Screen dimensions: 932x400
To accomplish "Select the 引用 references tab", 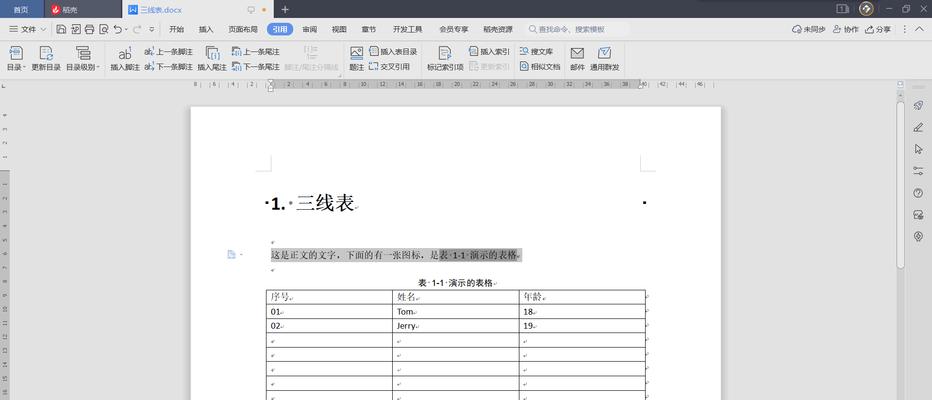I will (280, 29).
